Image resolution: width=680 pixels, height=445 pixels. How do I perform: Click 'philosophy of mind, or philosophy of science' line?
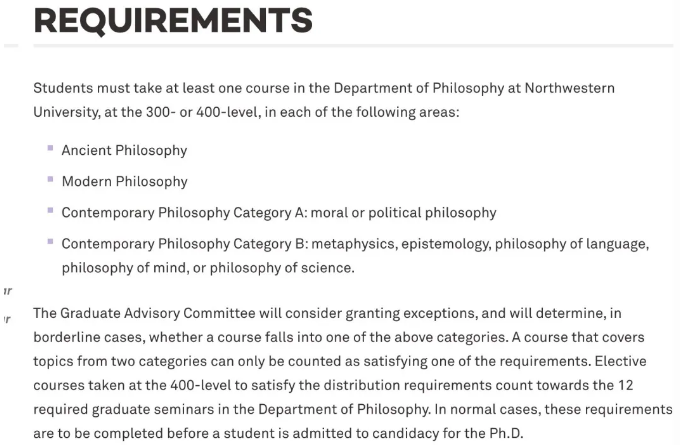pos(207,267)
